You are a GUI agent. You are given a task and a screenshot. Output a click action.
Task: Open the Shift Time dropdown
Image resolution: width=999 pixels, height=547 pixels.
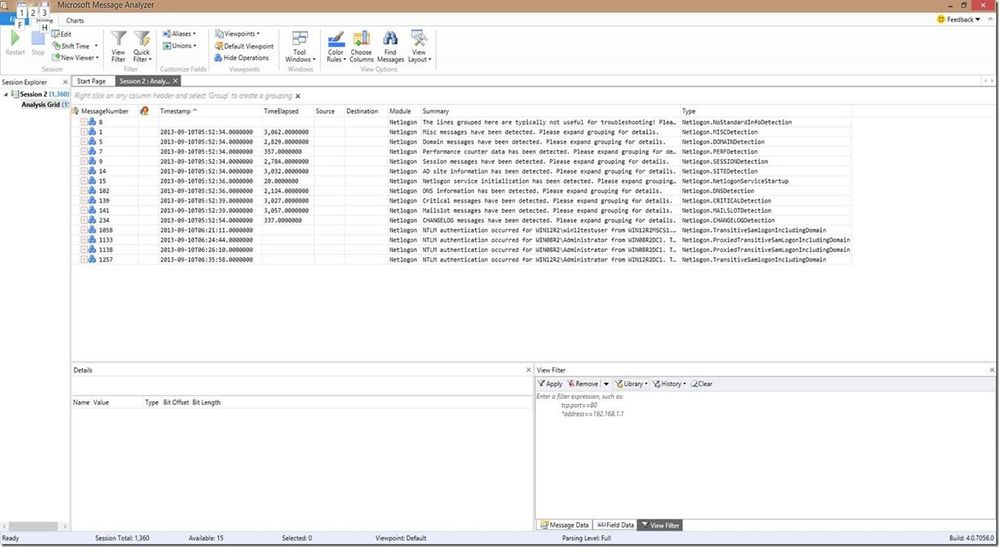[75, 46]
